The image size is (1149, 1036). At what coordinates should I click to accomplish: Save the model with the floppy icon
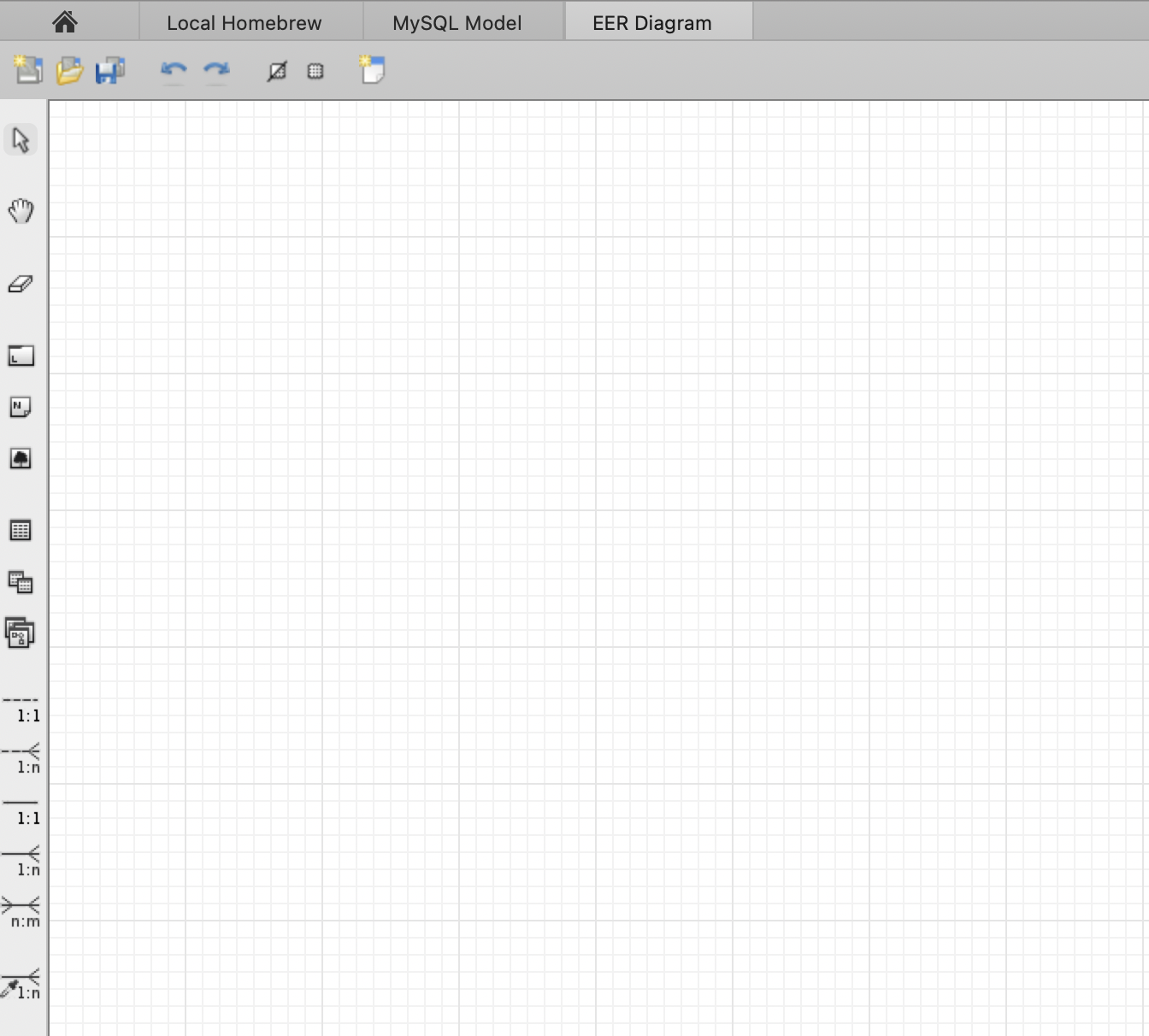pyautogui.click(x=109, y=71)
